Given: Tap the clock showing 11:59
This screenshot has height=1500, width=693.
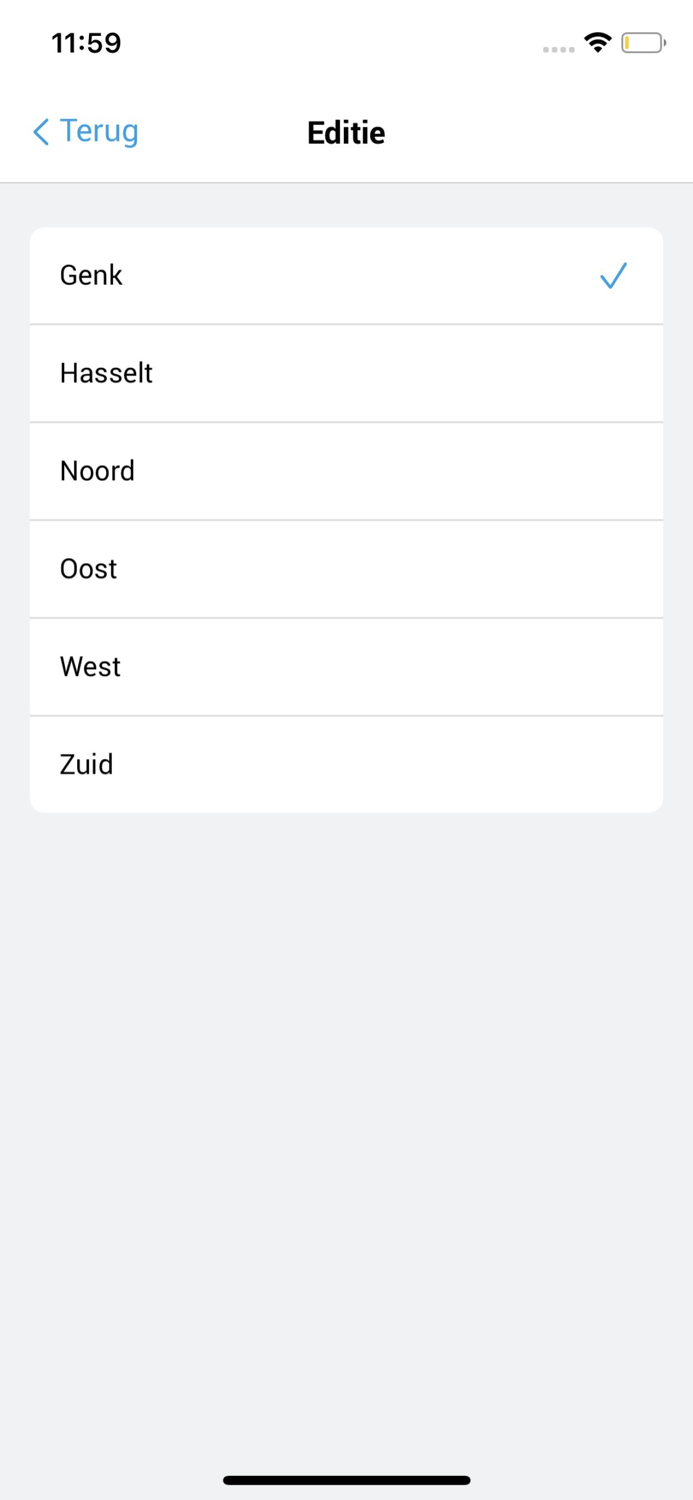Looking at the screenshot, I should click(x=86, y=42).
